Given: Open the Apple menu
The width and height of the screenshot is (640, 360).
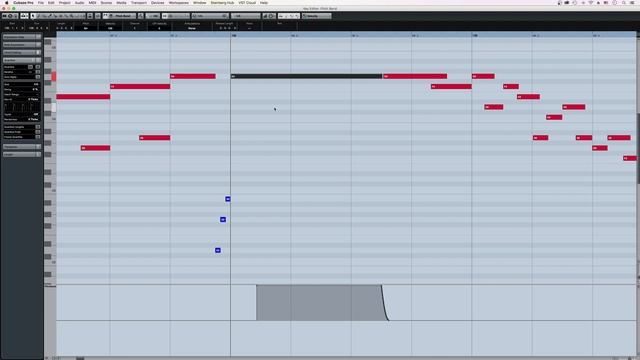Looking at the screenshot, I should (6, 2).
